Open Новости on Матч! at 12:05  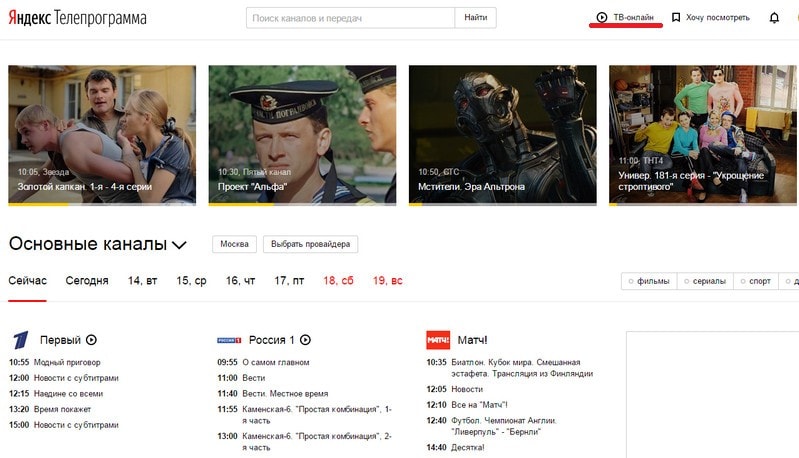(467, 389)
